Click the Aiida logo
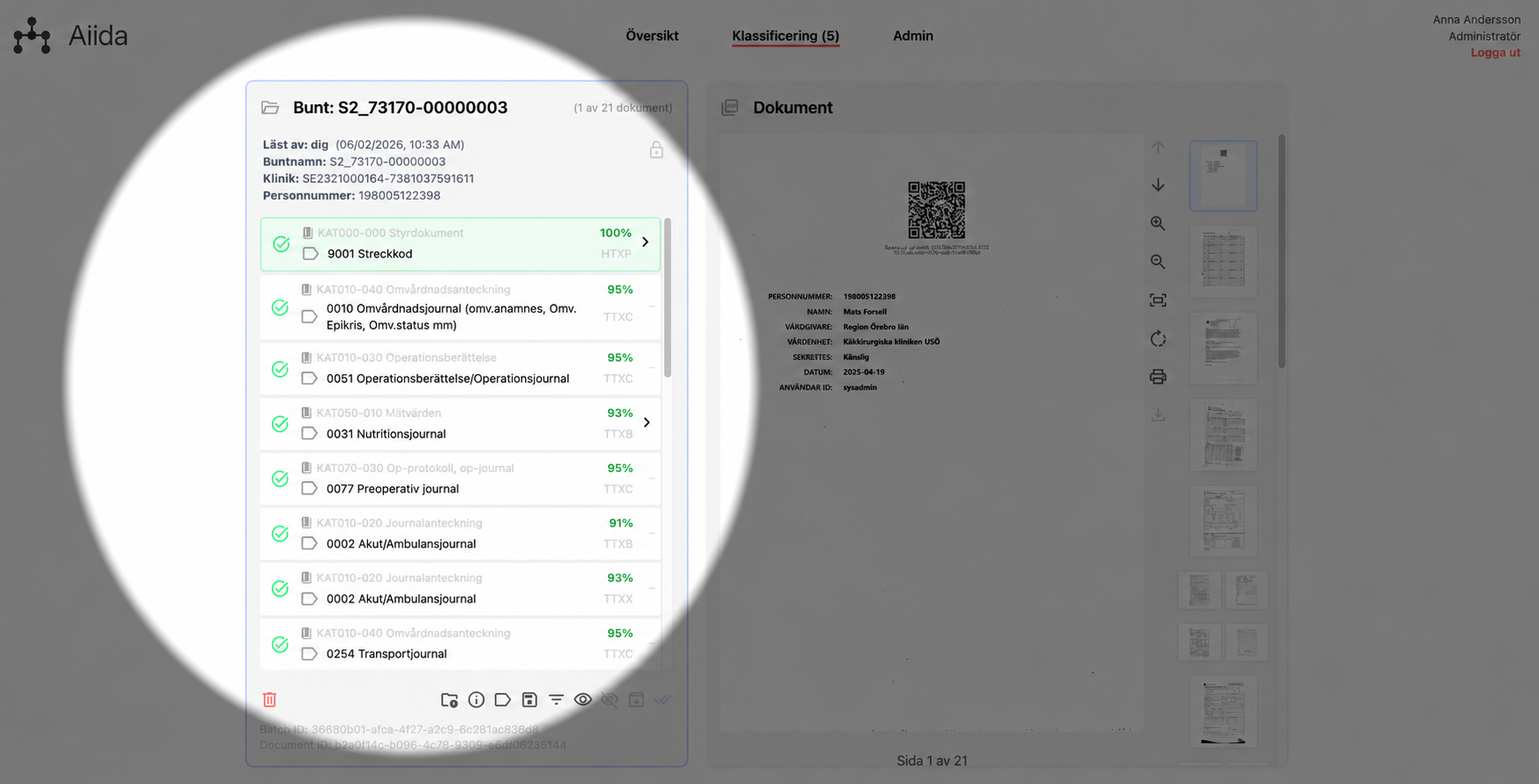The image size is (1539, 784). (70, 36)
